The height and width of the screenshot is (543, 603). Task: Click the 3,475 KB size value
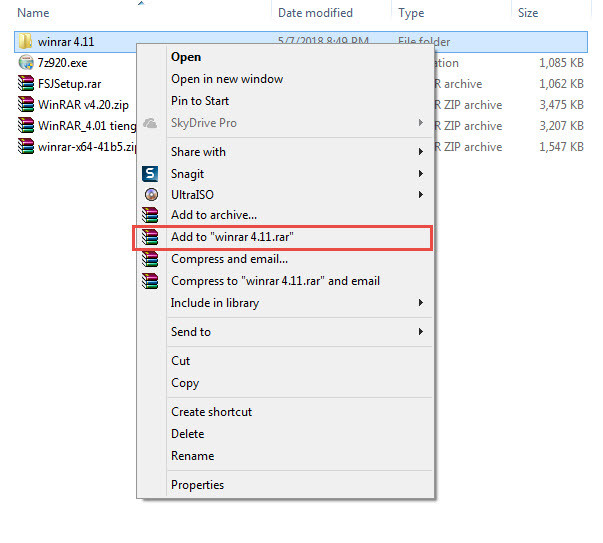561,105
